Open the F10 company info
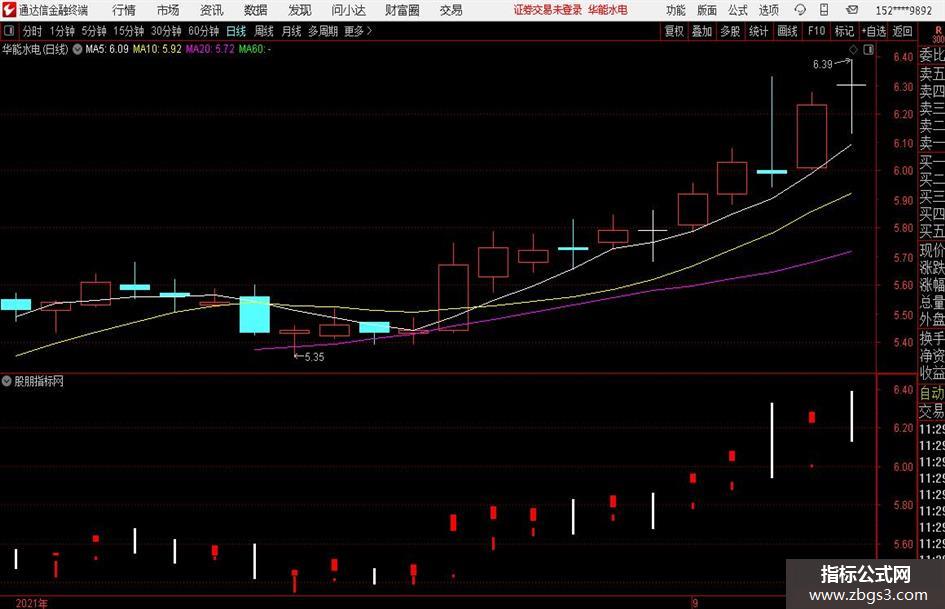This screenshot has height=609, width=945. tap(816, 31)
